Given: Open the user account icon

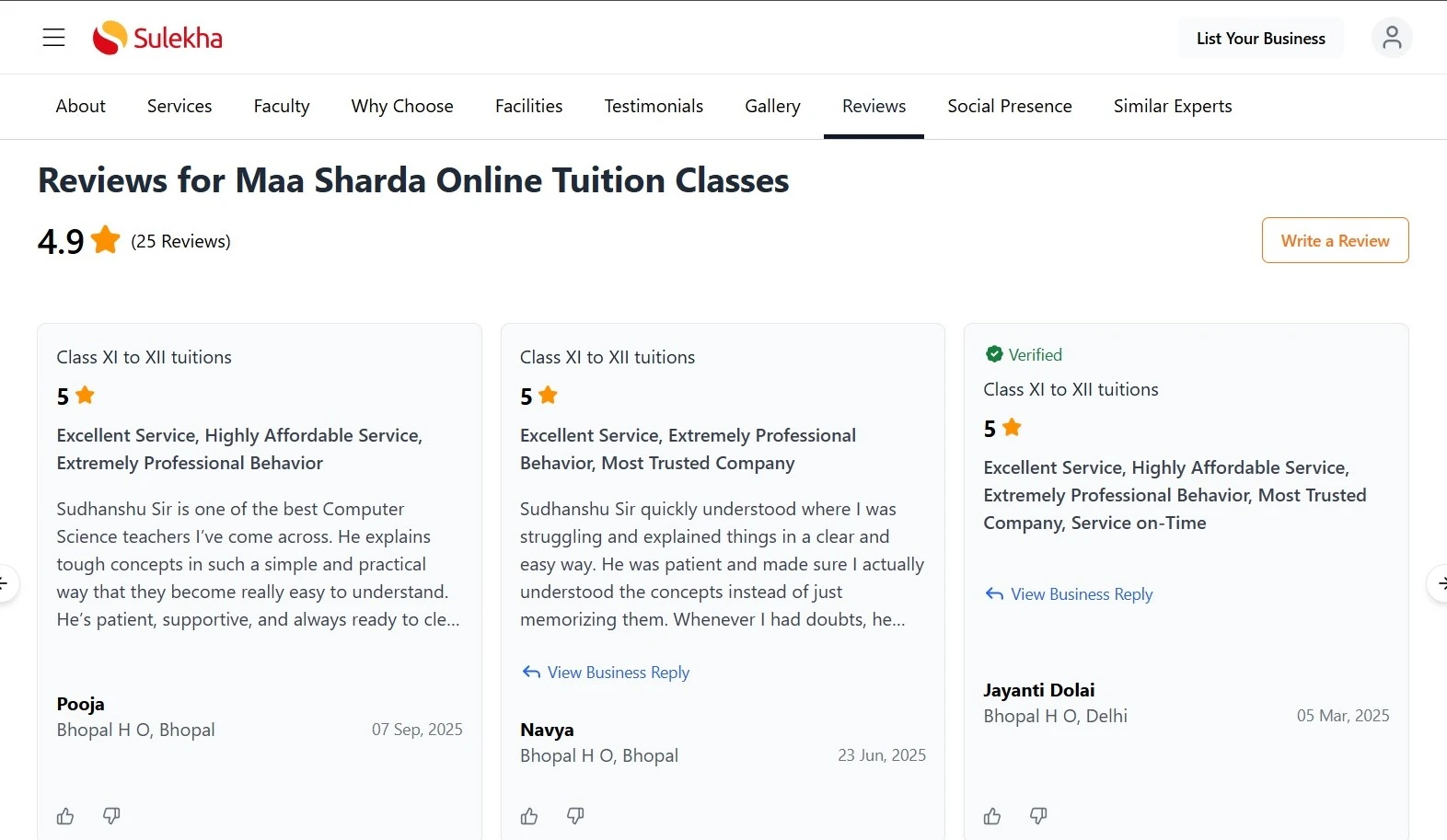Looking at the screenshot, I should [1391, 38].
